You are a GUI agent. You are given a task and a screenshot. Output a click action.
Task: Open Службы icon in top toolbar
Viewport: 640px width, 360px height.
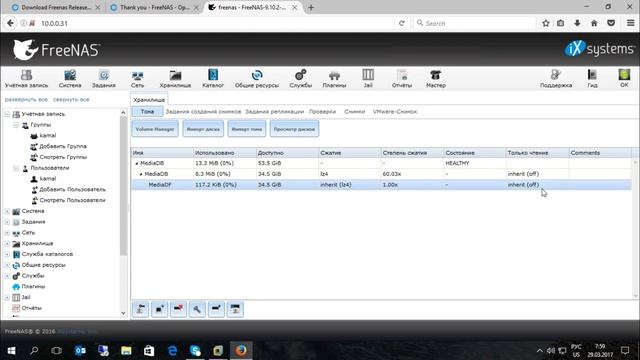[x=300, y=78]
